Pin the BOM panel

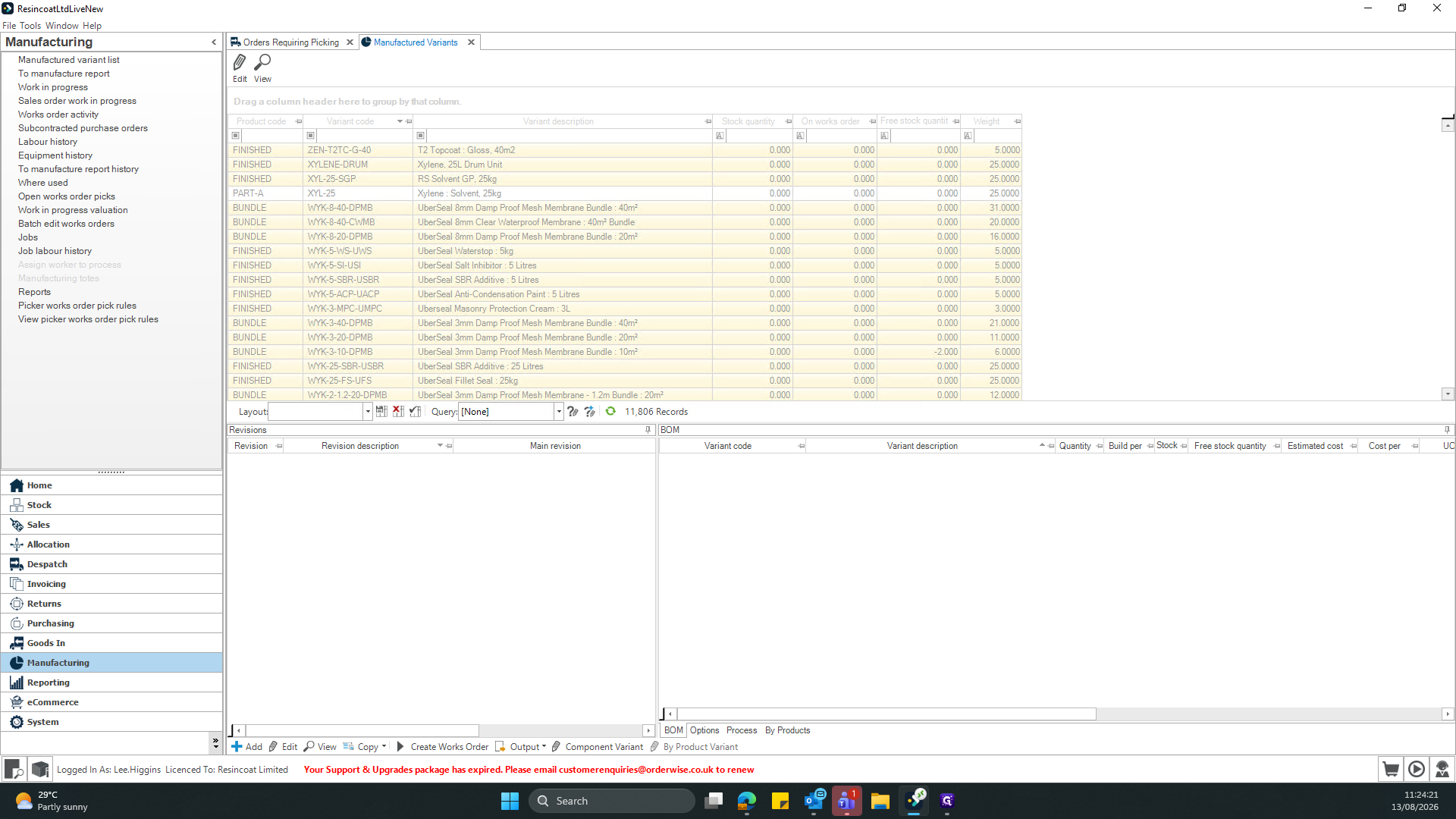click(1447, 430)
